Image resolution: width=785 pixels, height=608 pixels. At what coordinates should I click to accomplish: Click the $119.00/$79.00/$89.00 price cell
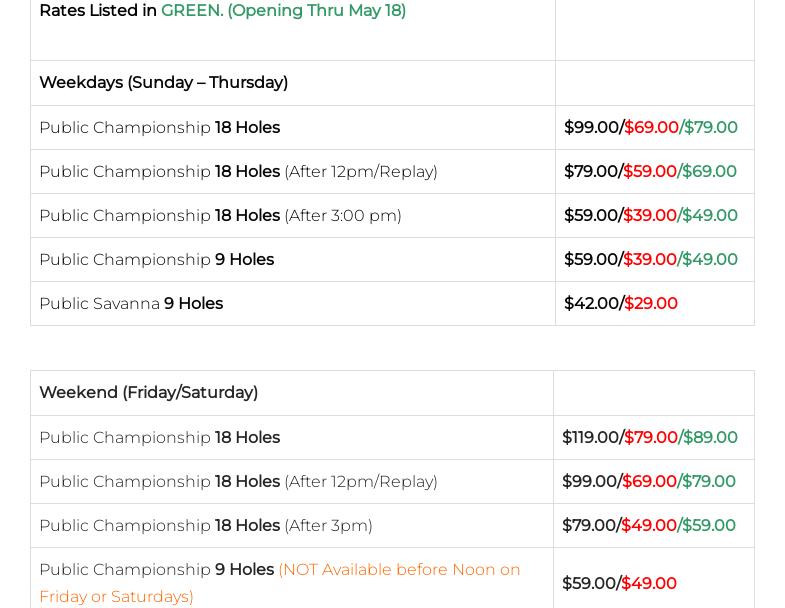(x=649, y=438)
